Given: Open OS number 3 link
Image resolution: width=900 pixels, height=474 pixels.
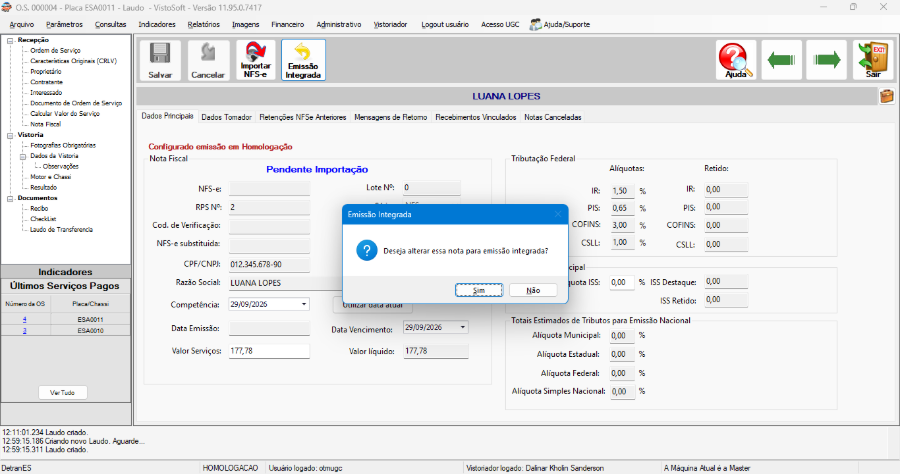Looking at the screenshot, I should pos(25,331).
